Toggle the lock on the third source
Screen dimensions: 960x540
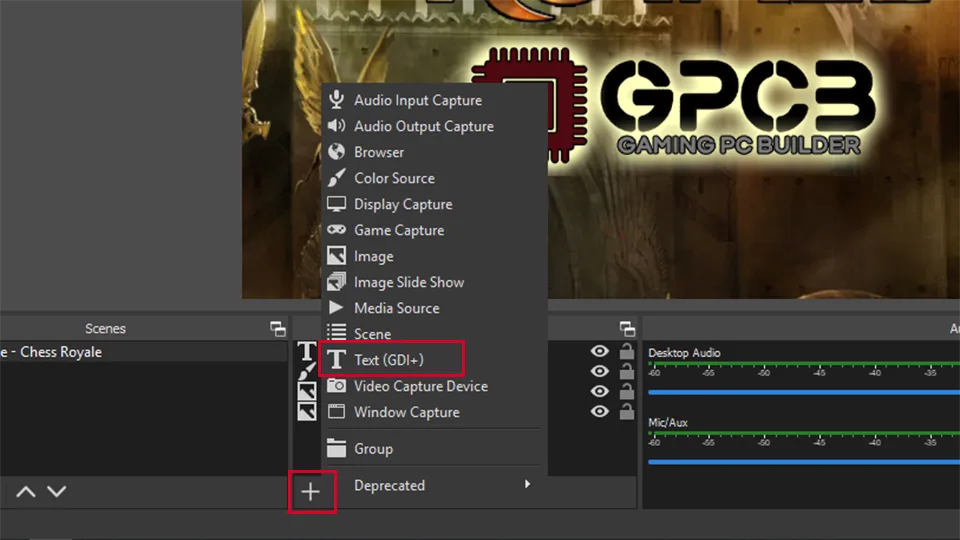(x=626, y=391)
